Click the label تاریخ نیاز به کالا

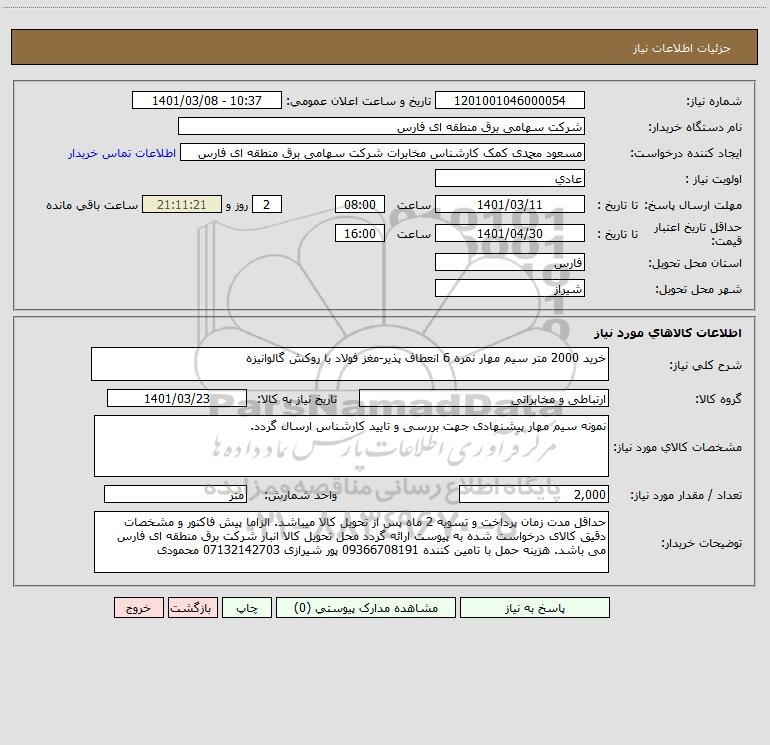[x=298, y=399]
